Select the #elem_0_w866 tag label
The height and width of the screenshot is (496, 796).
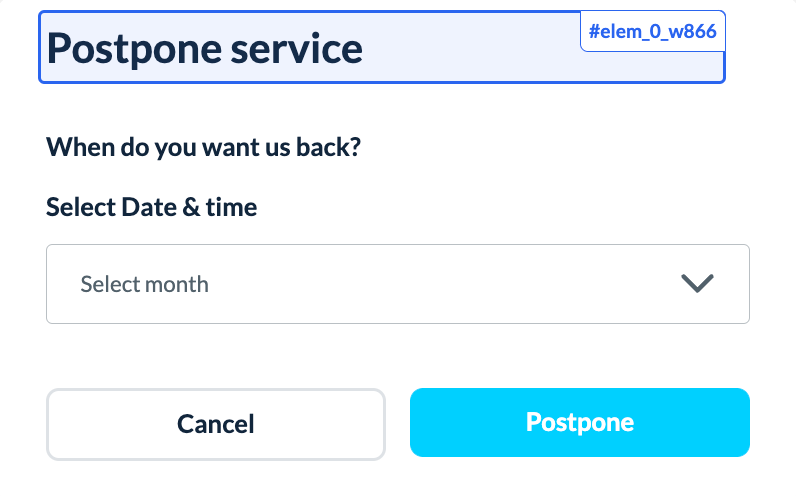pos(652,32)
